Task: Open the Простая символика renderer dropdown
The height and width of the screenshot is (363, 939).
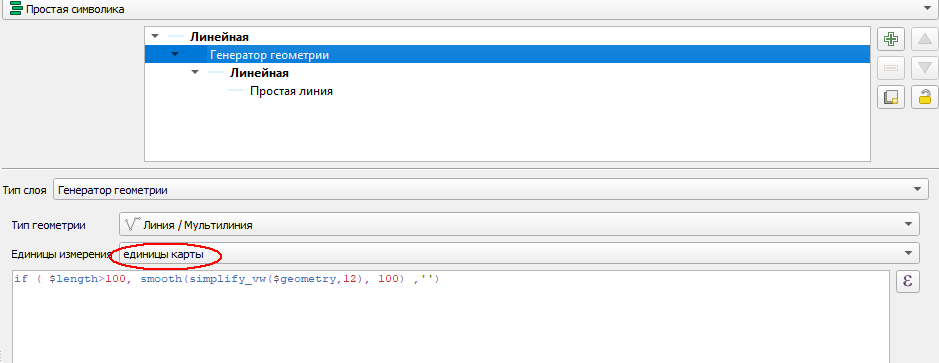Action: pos(470,10)
